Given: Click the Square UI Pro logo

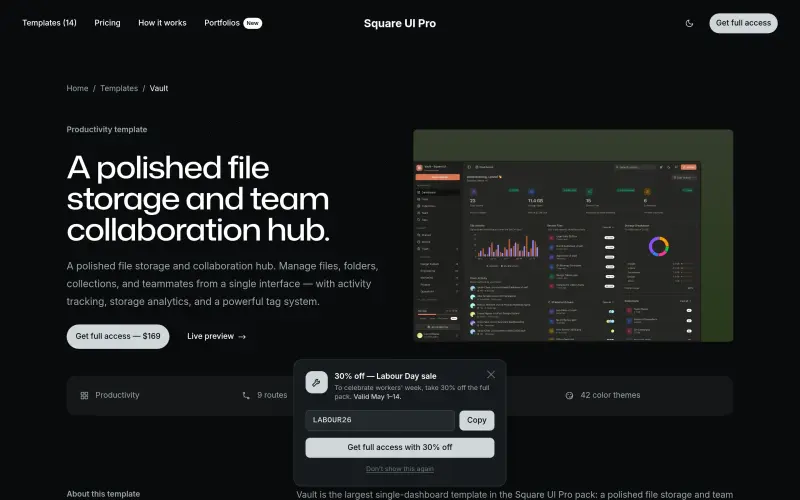Looking at the screenshot, I should (400, 23).
